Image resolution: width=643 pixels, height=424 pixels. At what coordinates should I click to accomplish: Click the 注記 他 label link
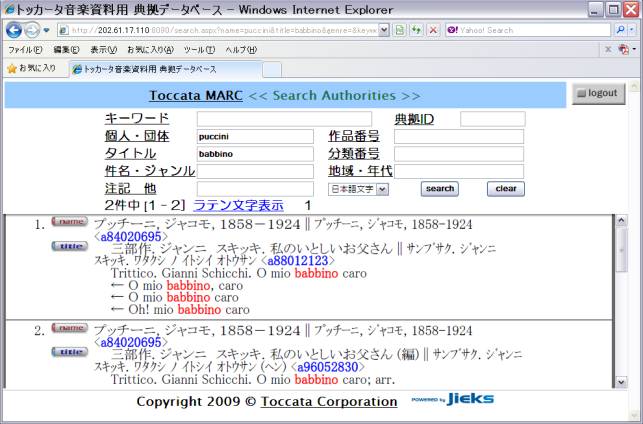pyautogui.click(x=130, y=189)
